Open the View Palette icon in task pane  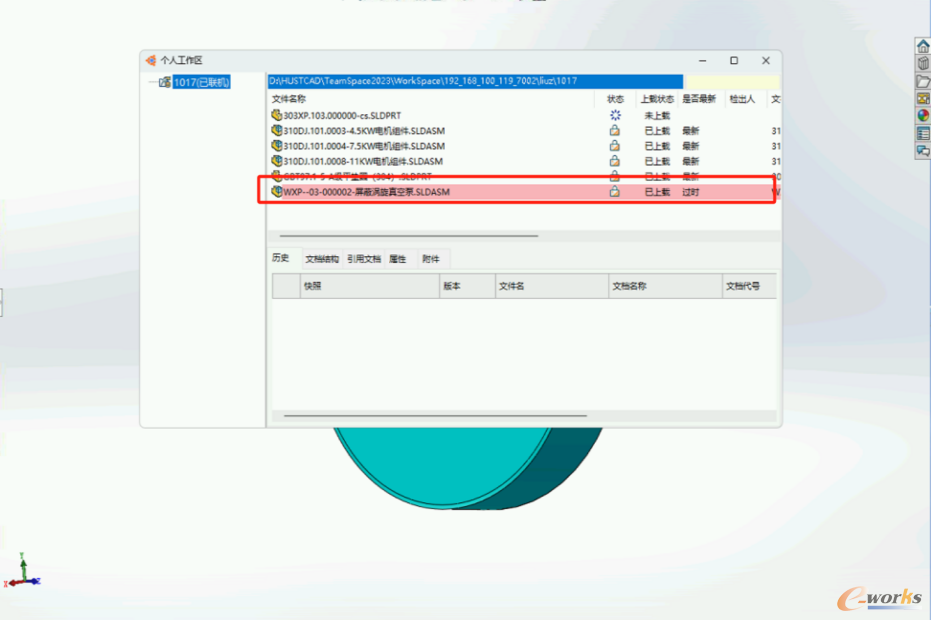[x=922, y=98]
